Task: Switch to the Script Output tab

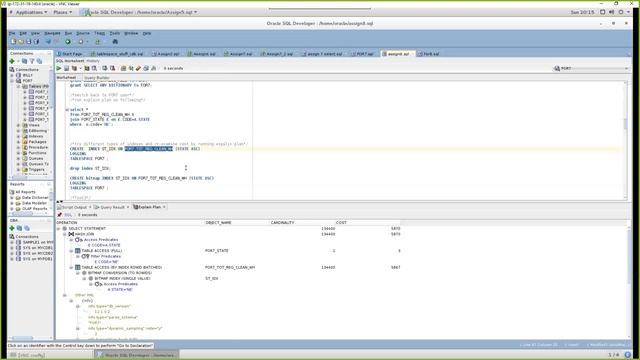Action: pyautogui.click(x=74, y=207)
